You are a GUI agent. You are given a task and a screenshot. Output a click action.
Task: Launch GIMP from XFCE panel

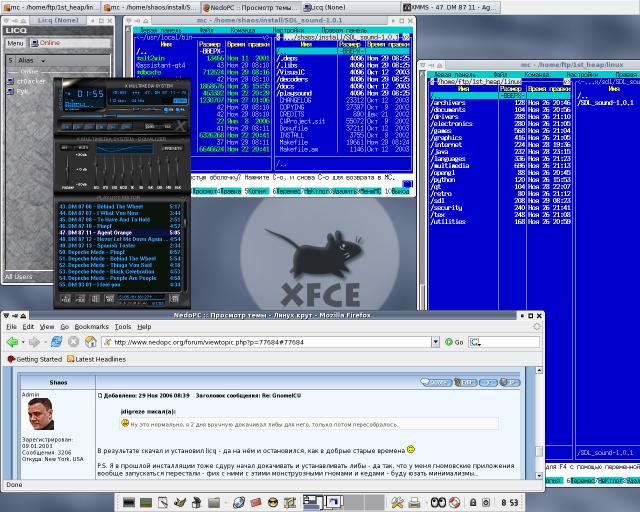[x=180, y=502]
